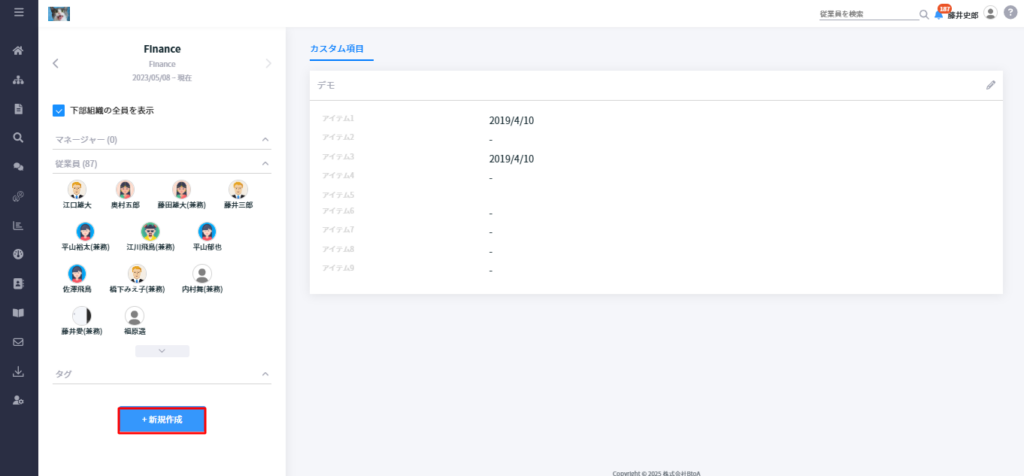Open 橋下みえ子(兼務) employee avatar
This screenshot has height=476, width=1024.
[137, 274]
